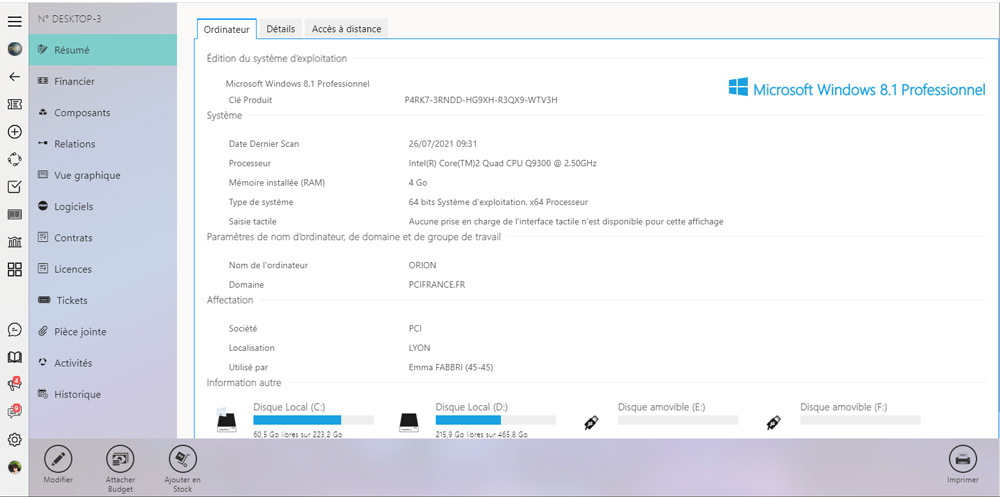Click the Imprimer printer icon

pyautogui.click(x=962, y=459)
